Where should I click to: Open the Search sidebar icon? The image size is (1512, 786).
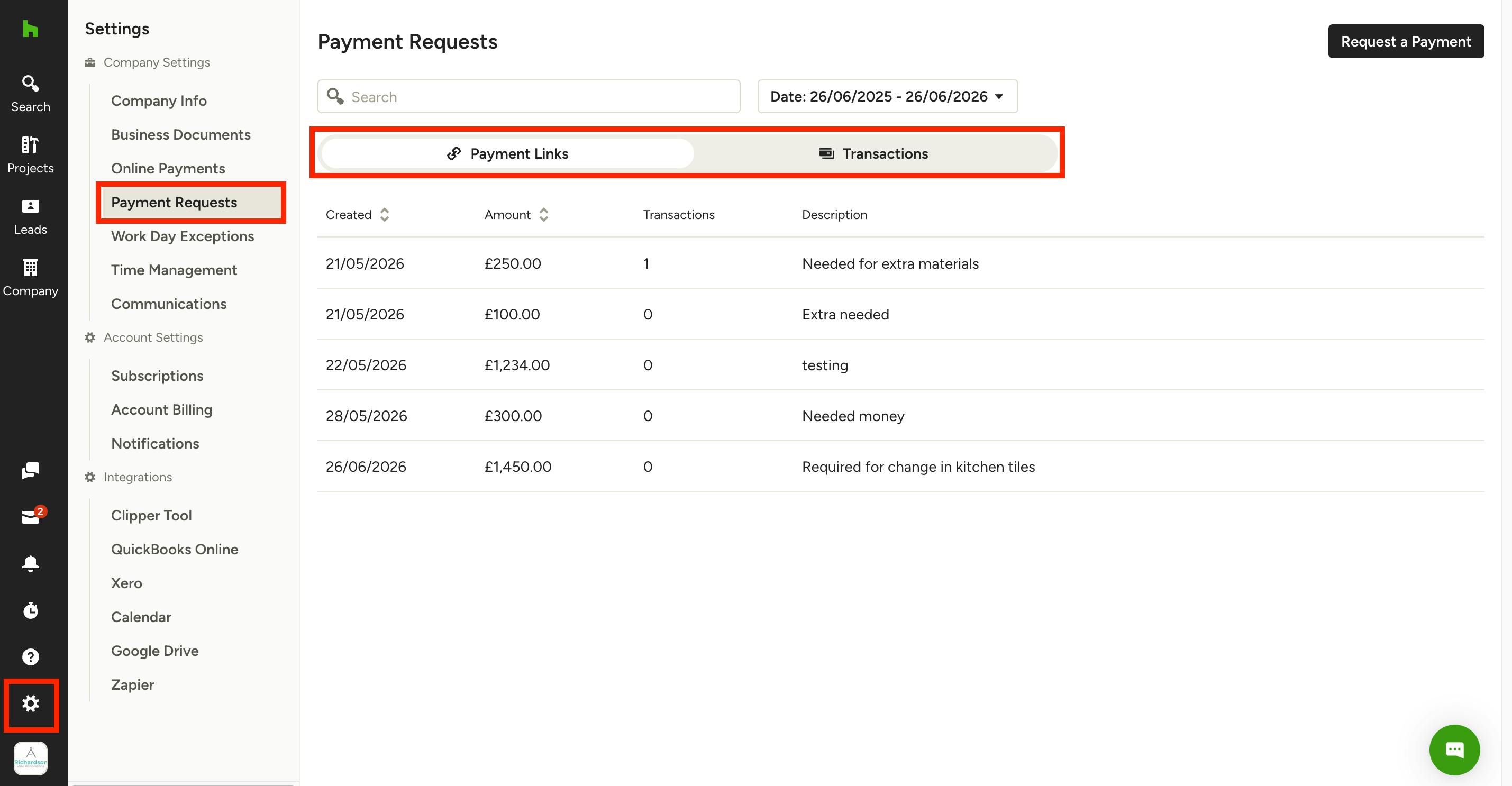31,93
